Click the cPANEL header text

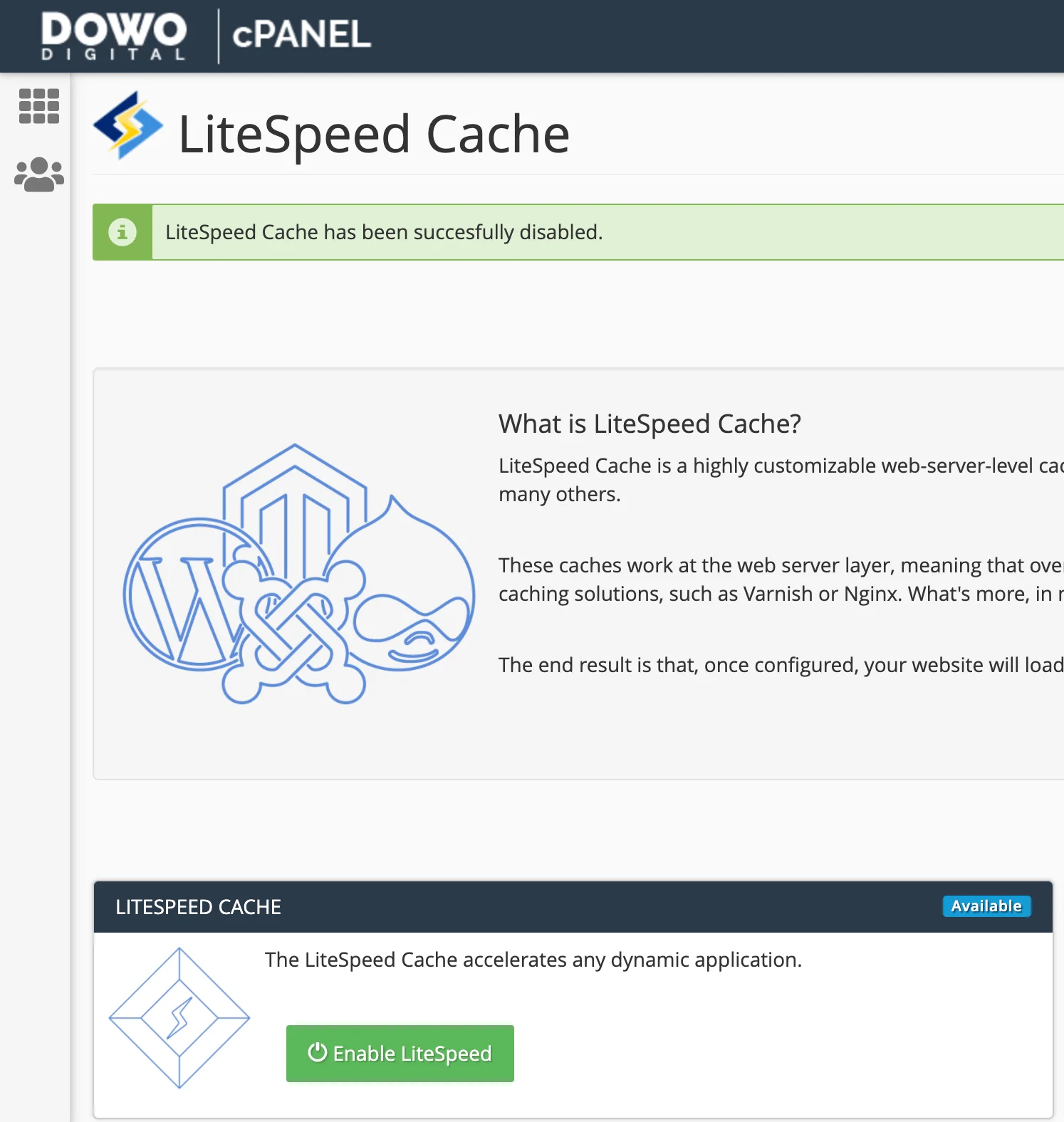(301, 34)
